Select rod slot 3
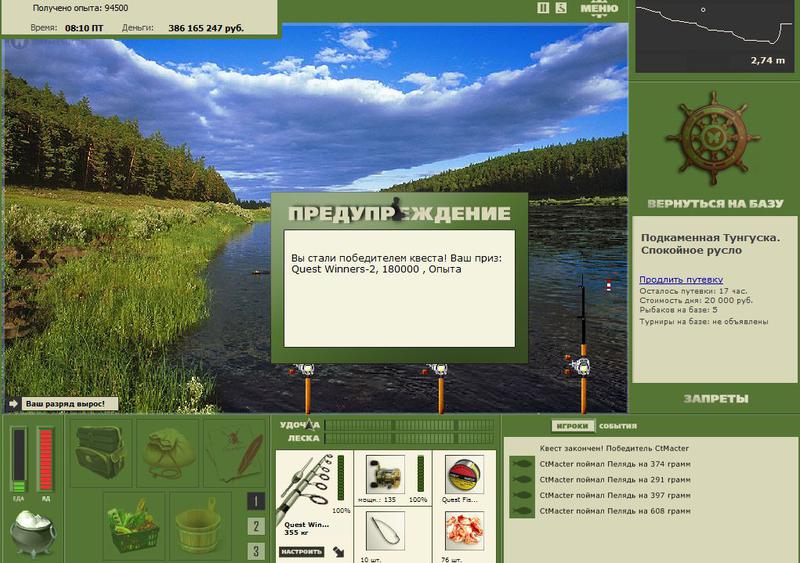 [256, 551]
